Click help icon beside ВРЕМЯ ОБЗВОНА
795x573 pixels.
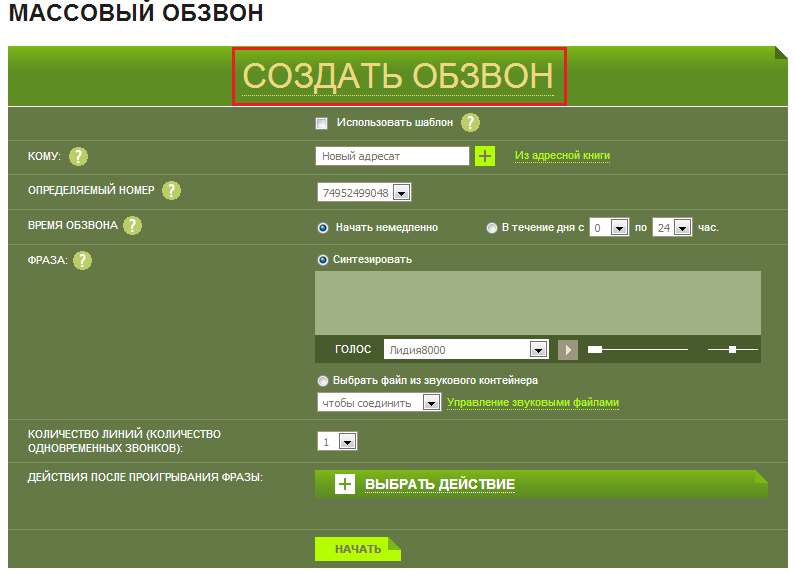click(x=132, y=226)
